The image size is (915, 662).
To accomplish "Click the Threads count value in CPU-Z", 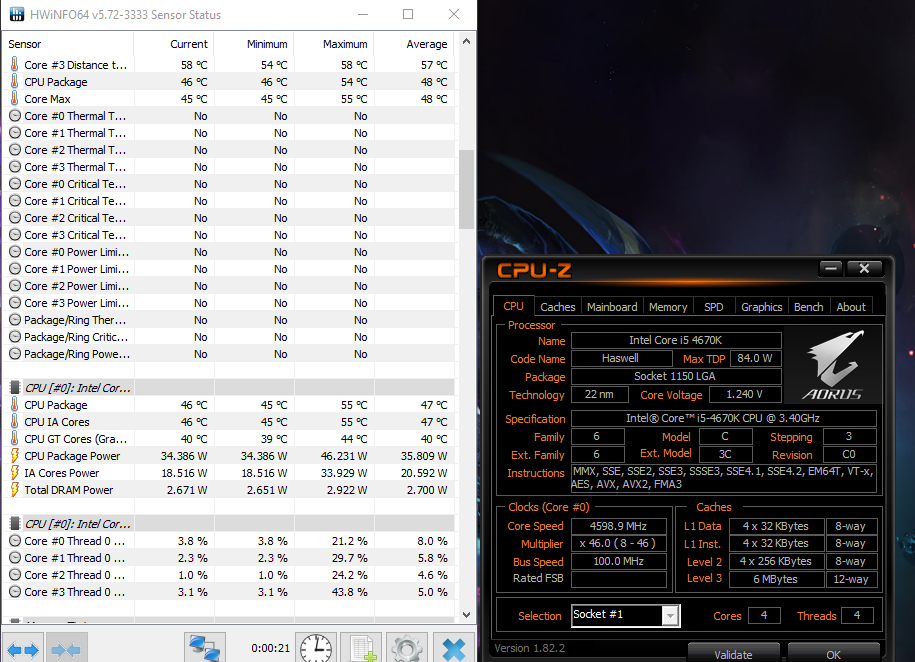I will click(857, 615).
